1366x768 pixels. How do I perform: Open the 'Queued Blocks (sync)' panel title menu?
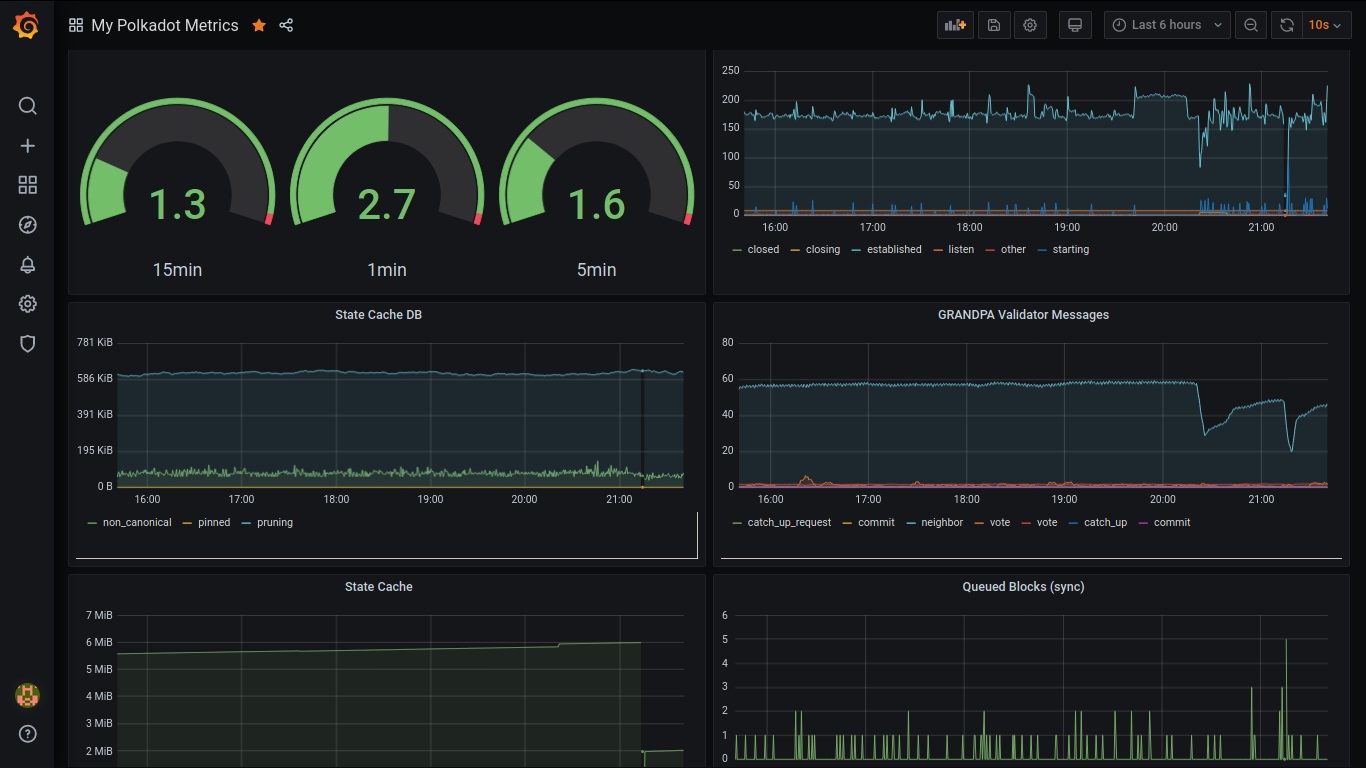(1023, 587)
